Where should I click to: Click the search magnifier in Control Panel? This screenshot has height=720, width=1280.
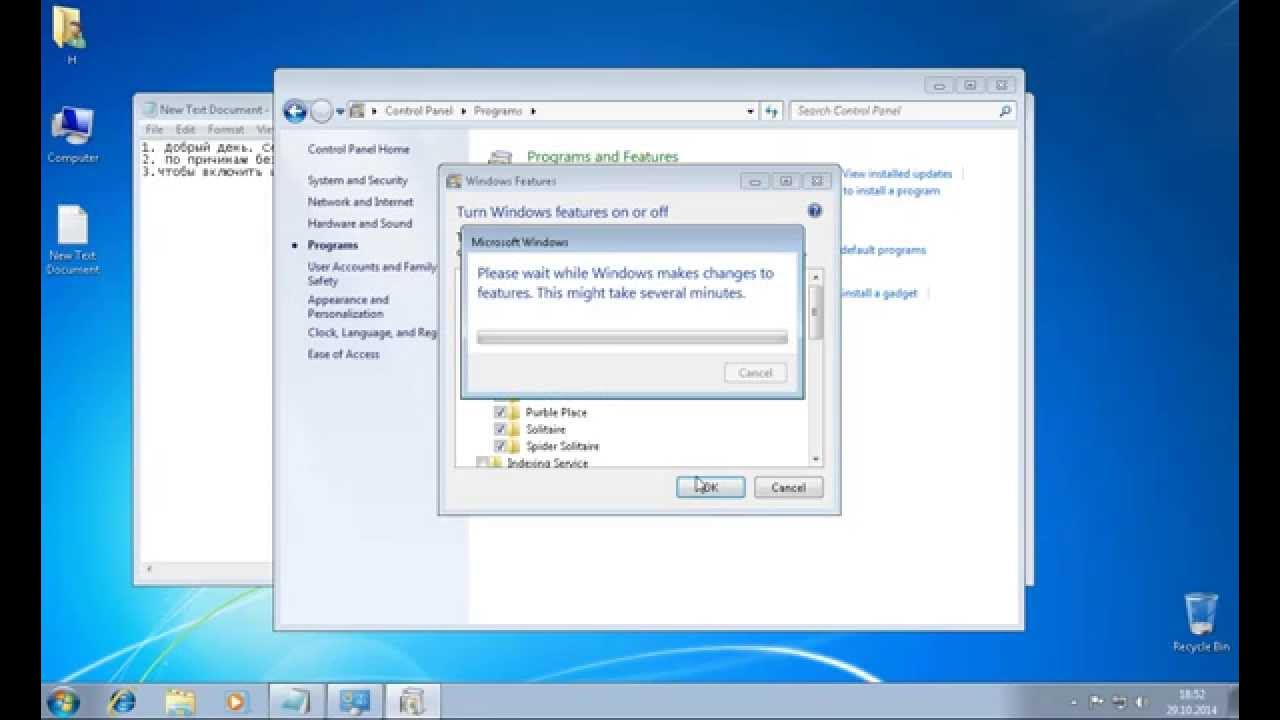1006,111
